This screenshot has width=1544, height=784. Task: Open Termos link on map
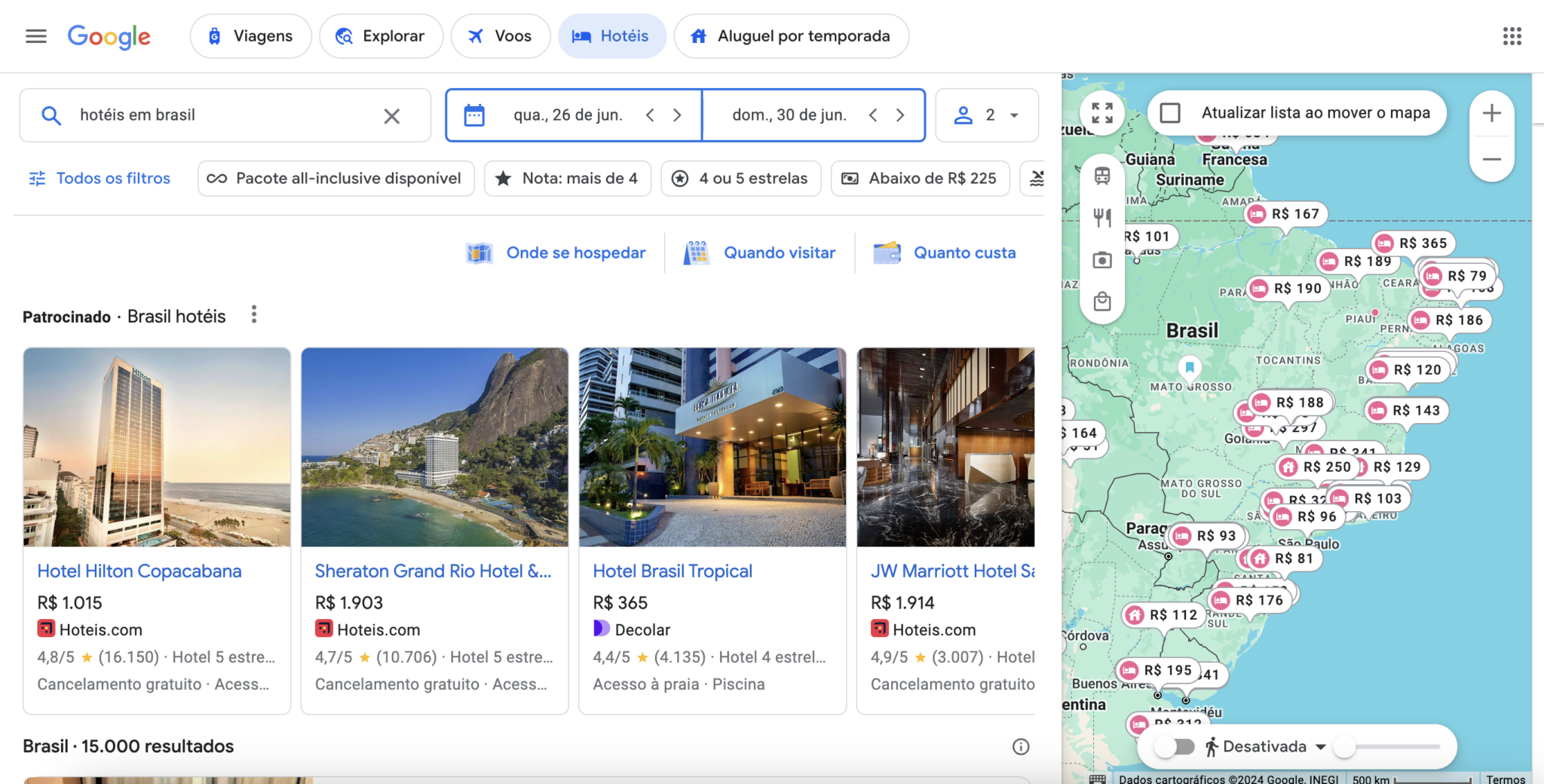pyautogui.click(x=1506, y=779)
